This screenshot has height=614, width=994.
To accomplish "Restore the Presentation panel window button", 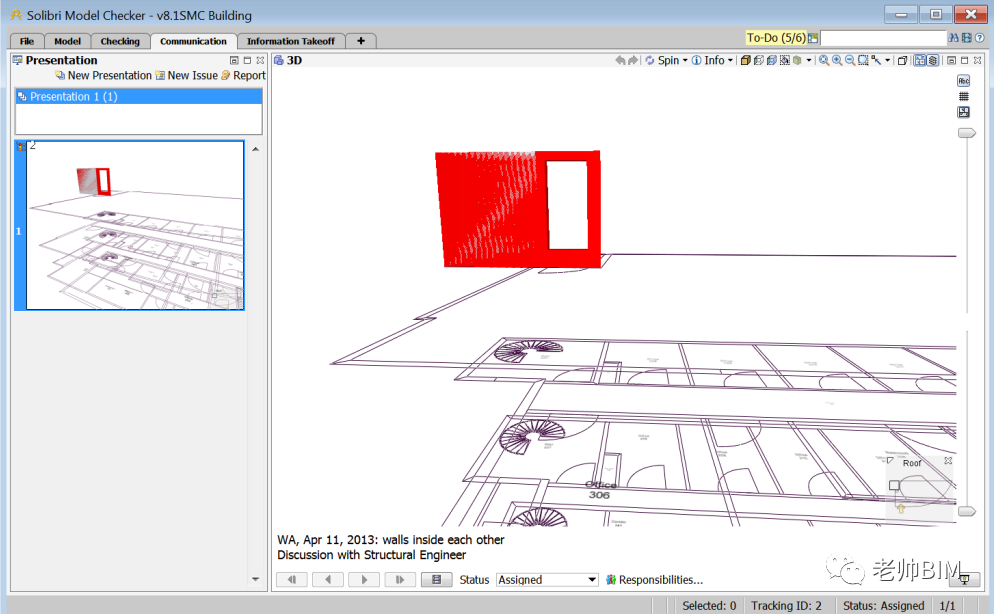I will [x=234, y=60].
